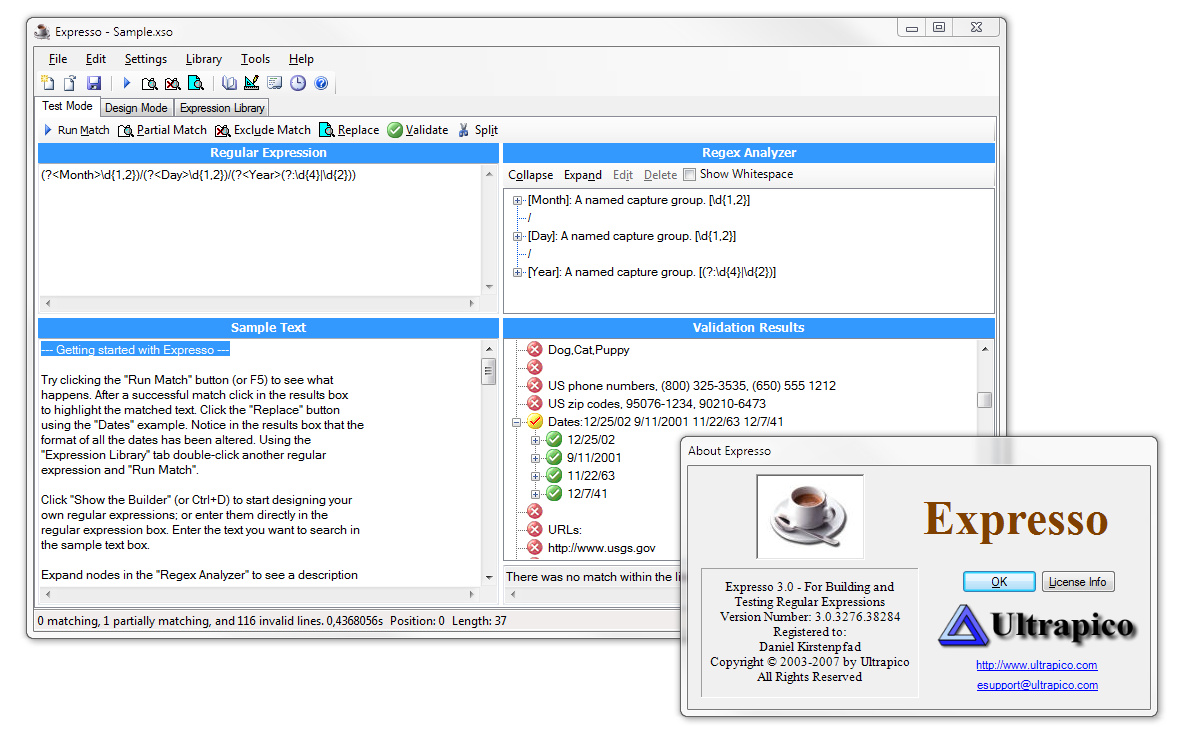
Task: Select the highlighted 'Getting started with Expresso' line
Action: tap(135, 350)
